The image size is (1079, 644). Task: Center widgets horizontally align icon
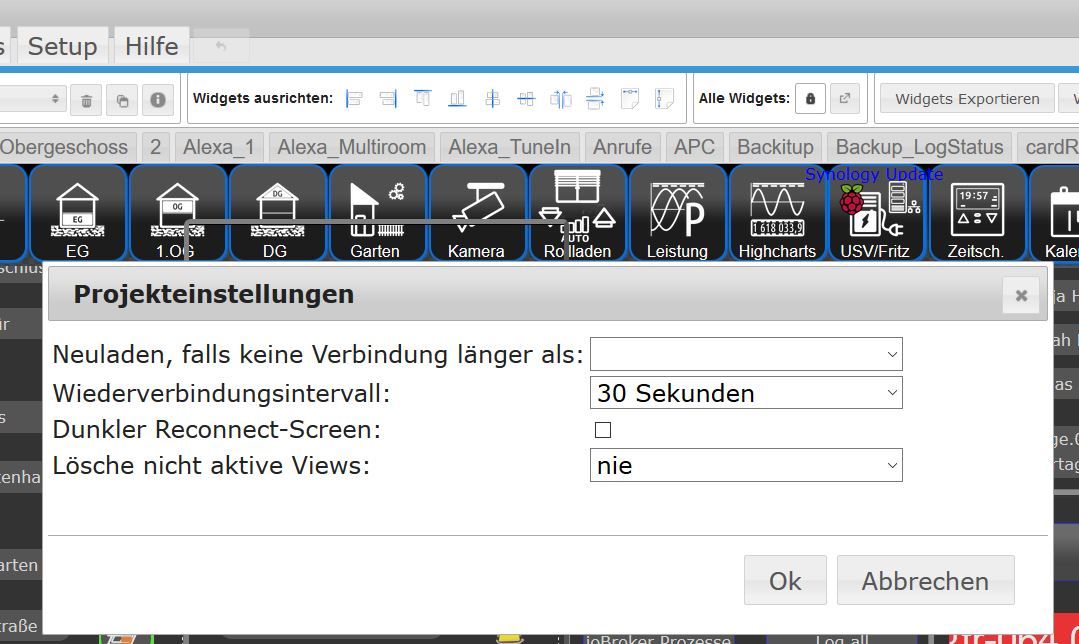point(492,99)
